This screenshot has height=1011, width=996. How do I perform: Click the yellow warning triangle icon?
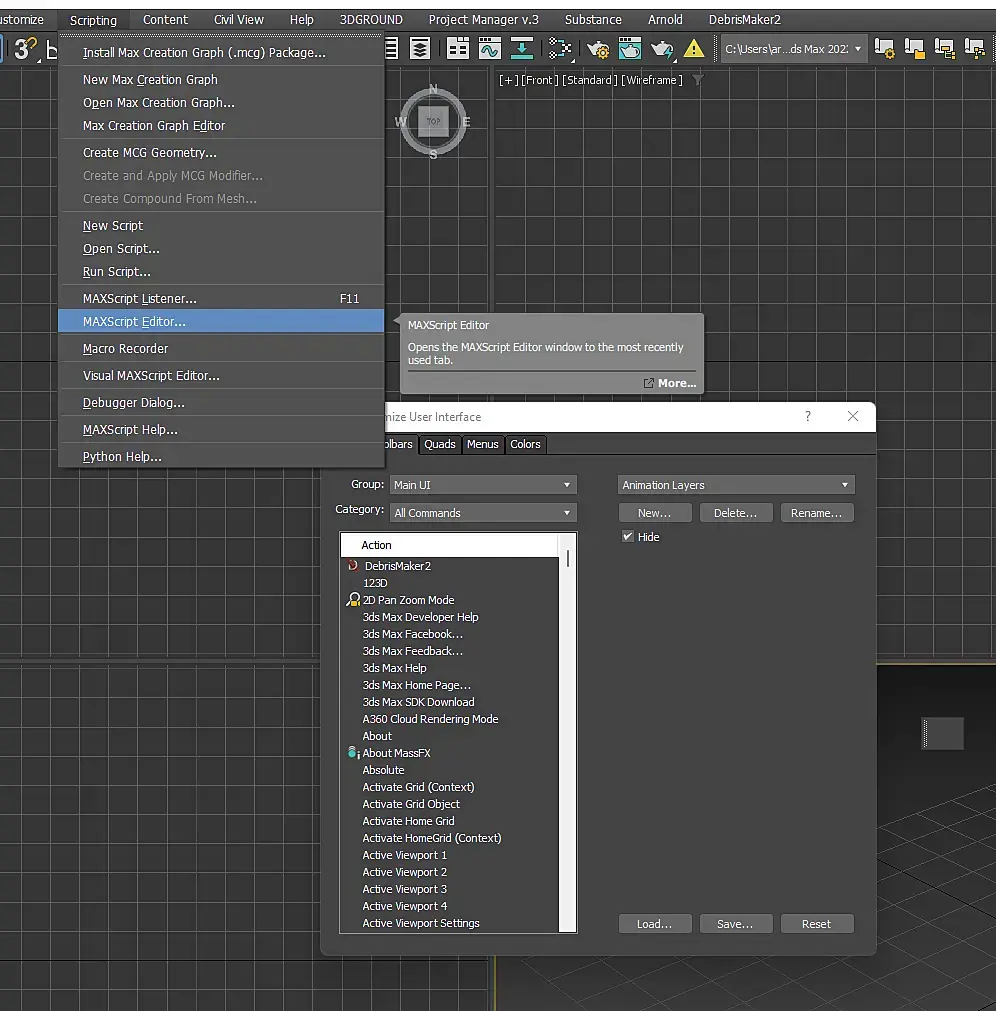click(x=694, y=49)
